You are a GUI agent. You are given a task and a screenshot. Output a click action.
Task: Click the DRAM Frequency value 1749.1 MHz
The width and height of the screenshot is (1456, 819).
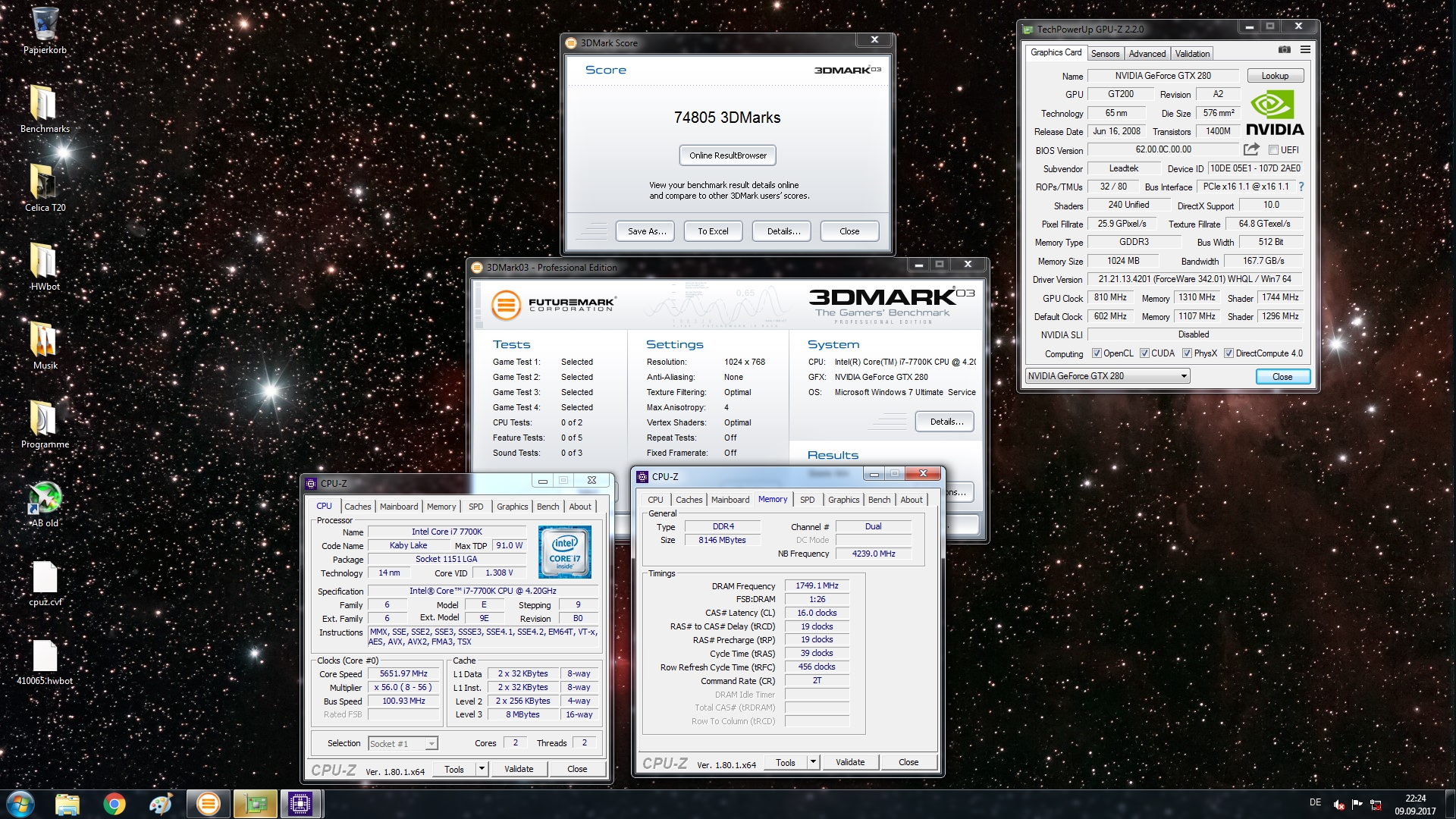[x=817, y=586]
